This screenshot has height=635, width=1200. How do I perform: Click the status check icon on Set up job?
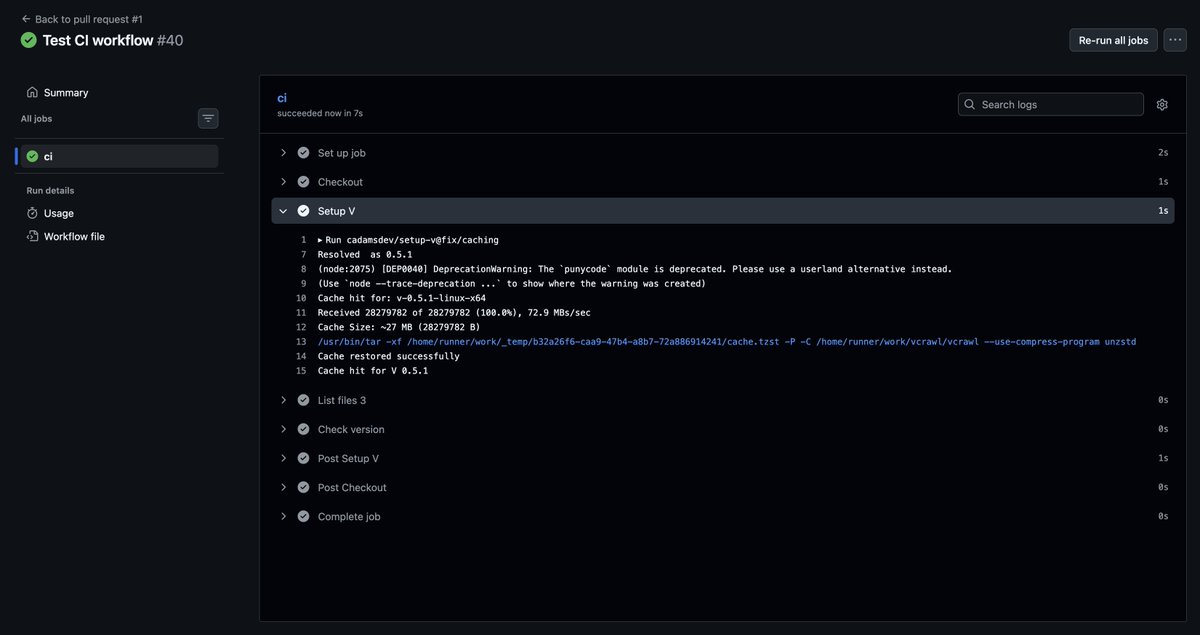coord(303,153)
